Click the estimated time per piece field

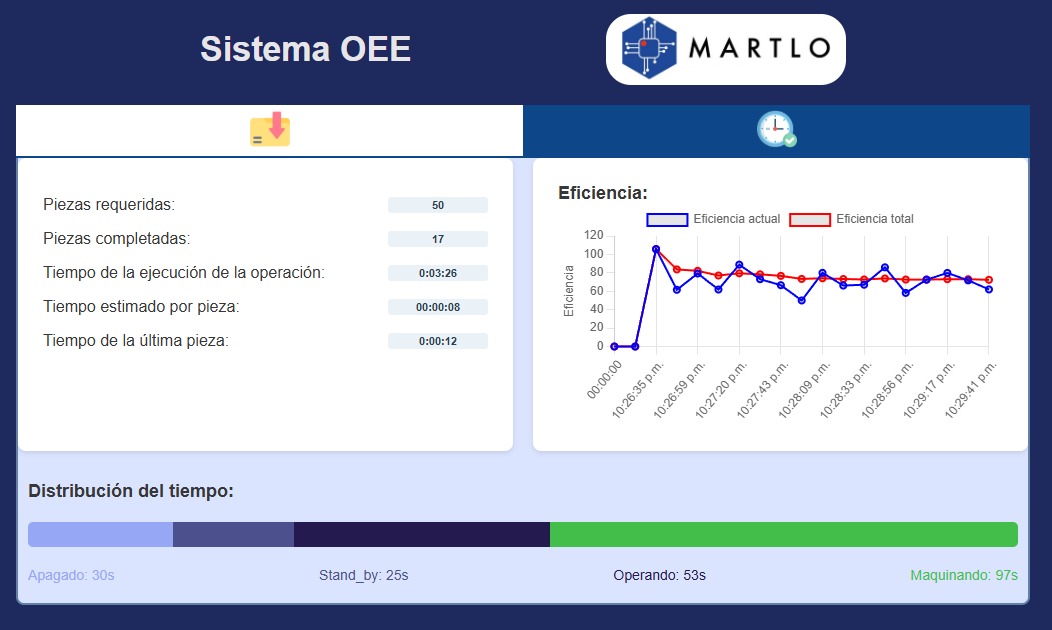tap(438, 307)
